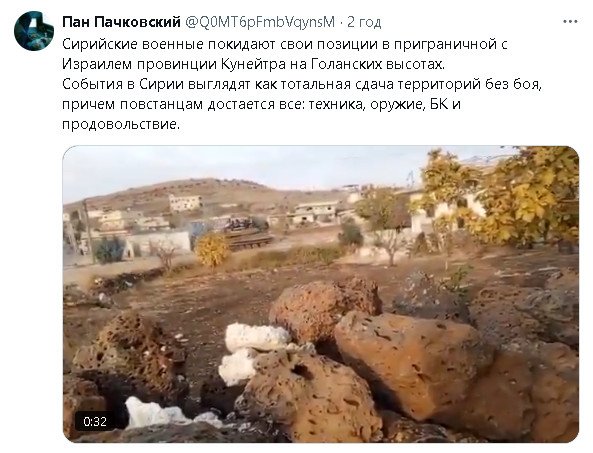
Task: Open the '2 год' timestamp link
Action: point(364,22)
